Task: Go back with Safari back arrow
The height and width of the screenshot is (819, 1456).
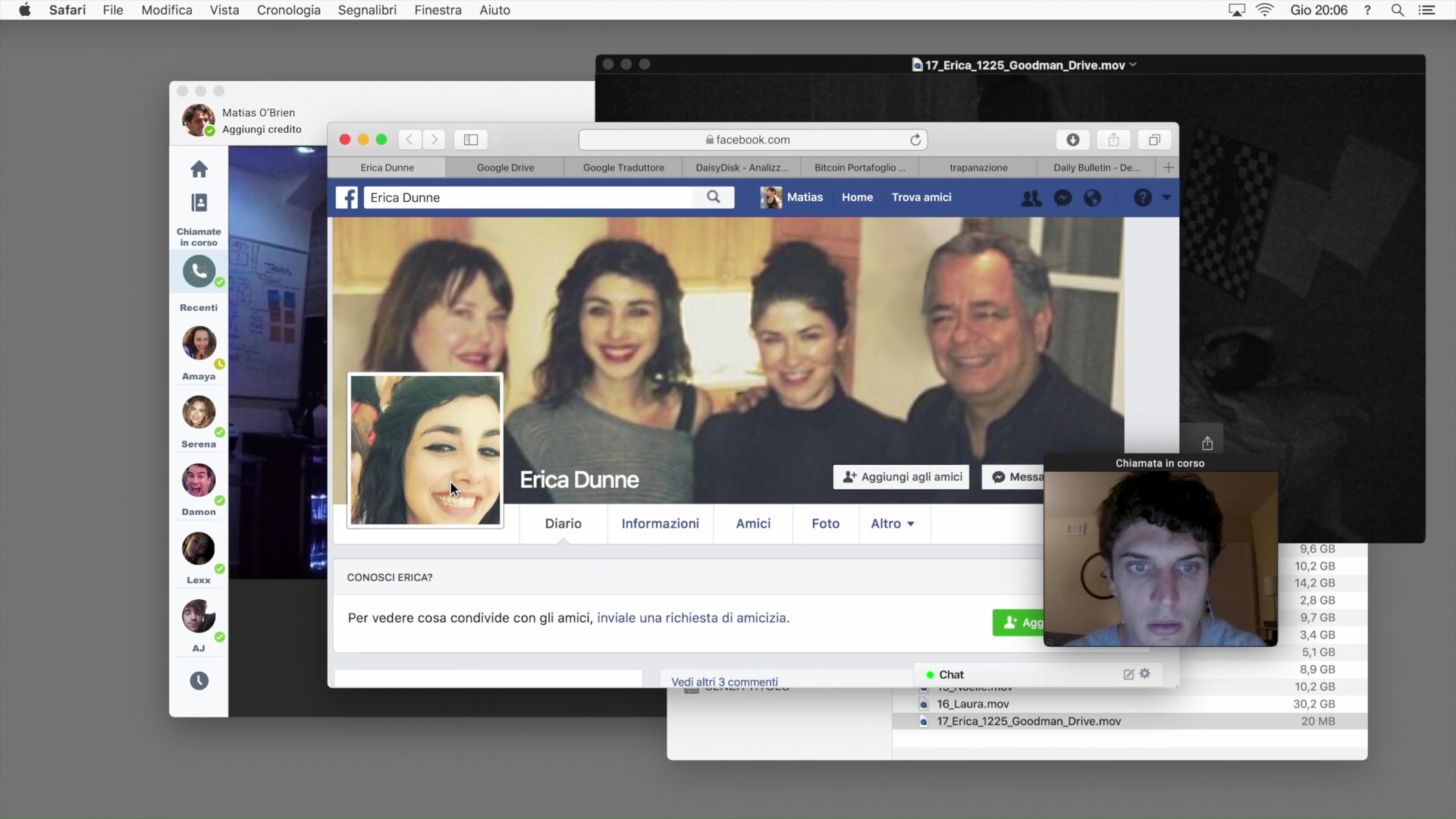Action: pos(409,140)
